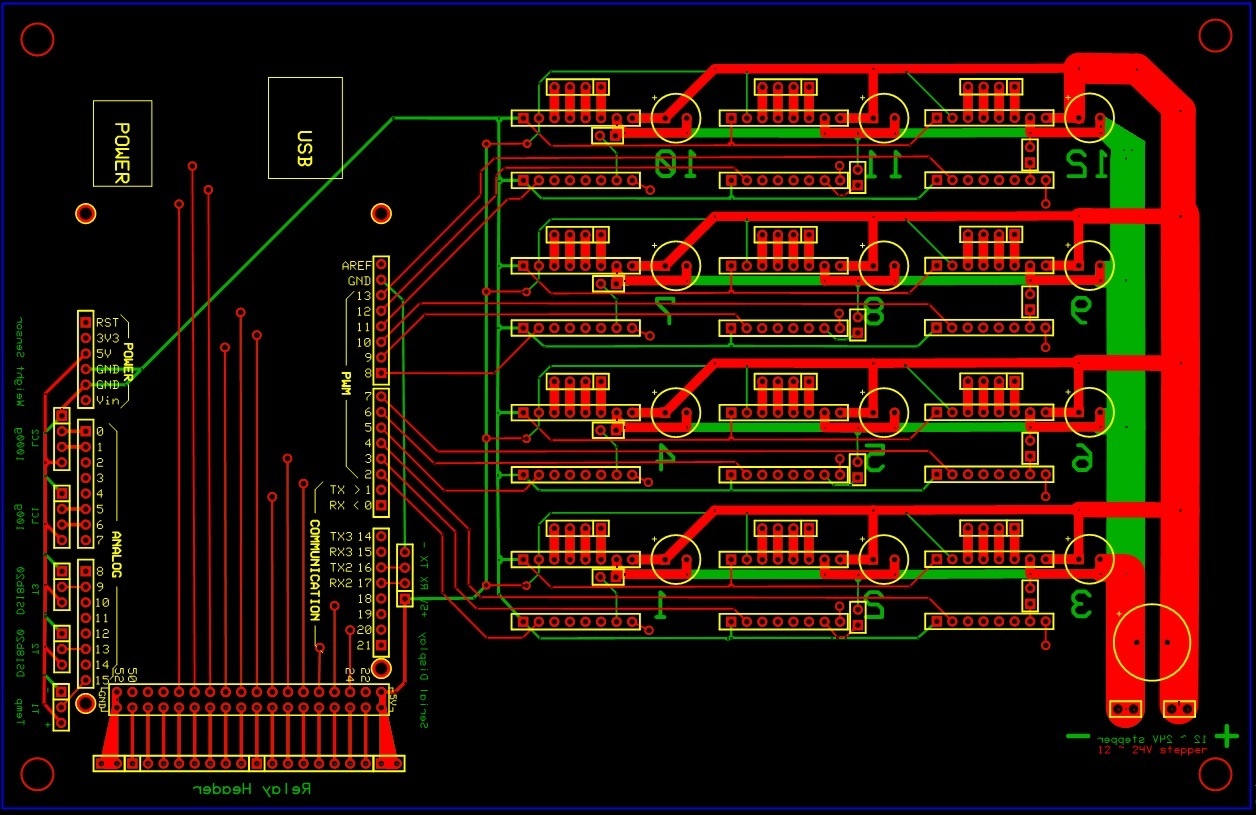Click the 'TX > 1' pin label
This screenshot has width=1256, height=815.
(x=350, y=490)
